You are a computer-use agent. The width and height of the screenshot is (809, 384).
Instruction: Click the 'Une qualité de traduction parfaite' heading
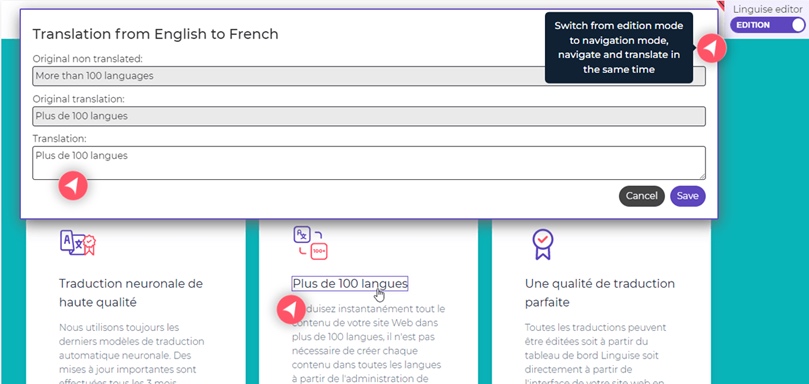coord(600,293)
